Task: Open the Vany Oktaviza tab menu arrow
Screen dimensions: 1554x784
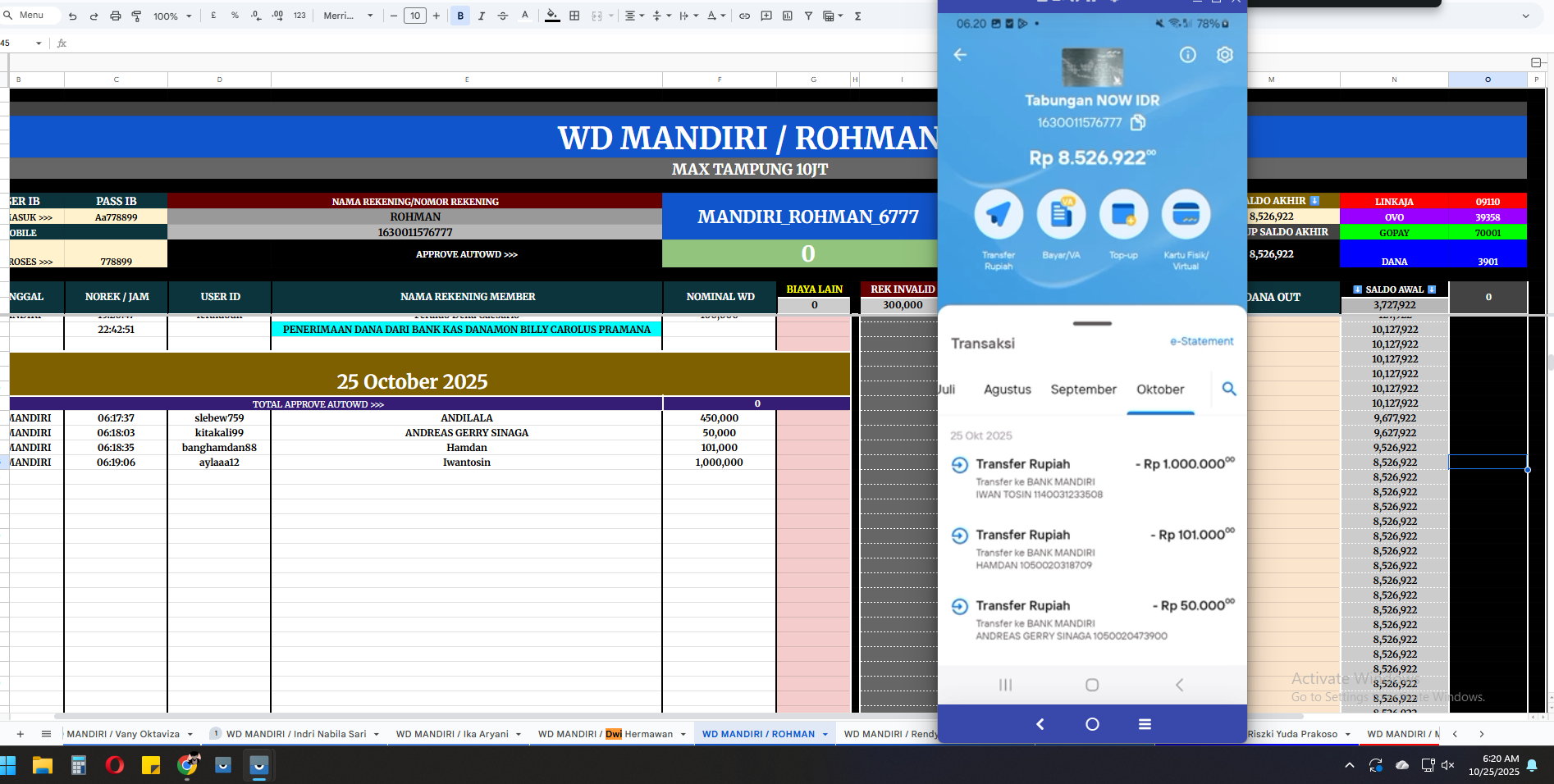Action: click(190, 734)
